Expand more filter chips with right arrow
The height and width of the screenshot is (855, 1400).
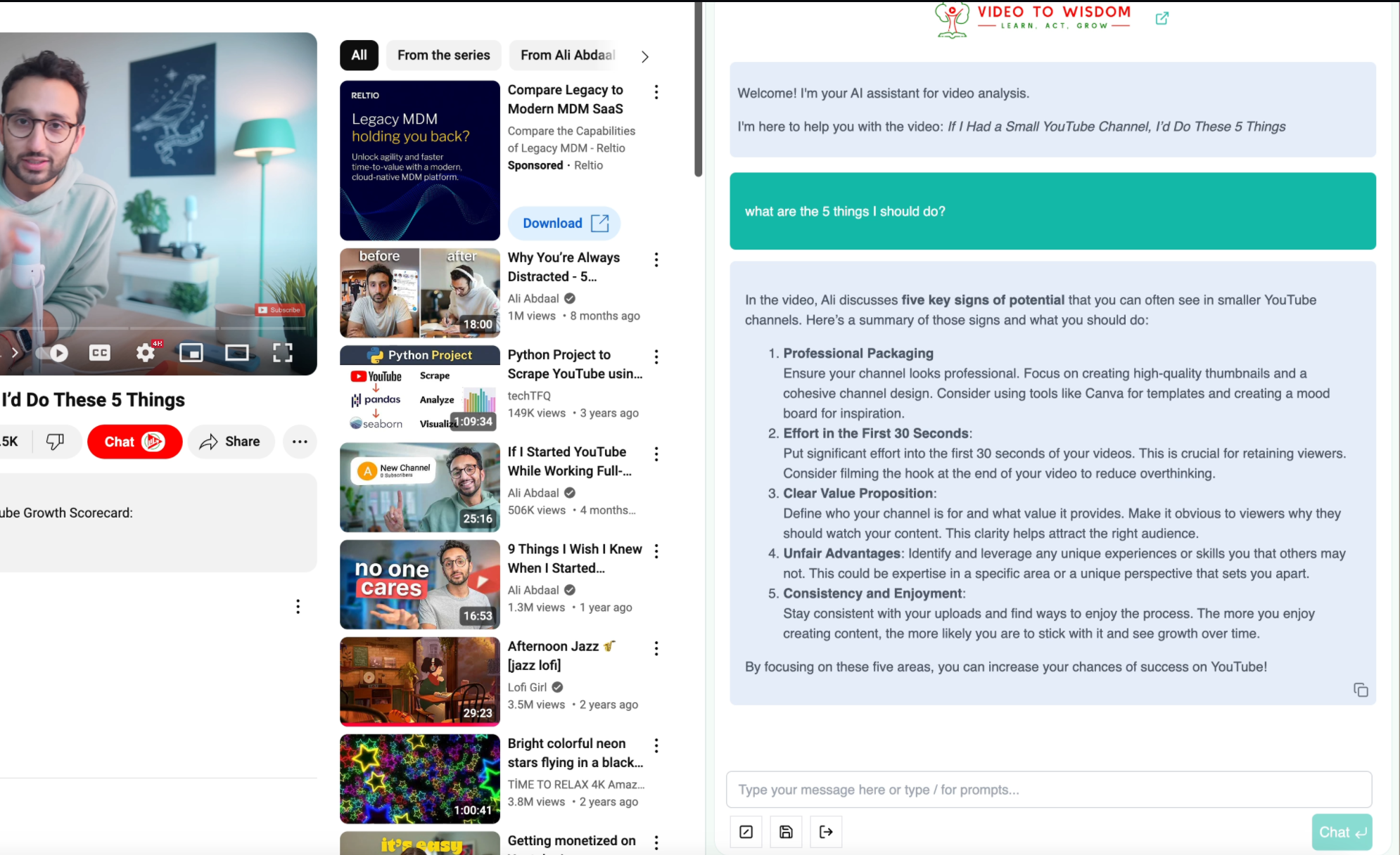[x=644, y=57]
